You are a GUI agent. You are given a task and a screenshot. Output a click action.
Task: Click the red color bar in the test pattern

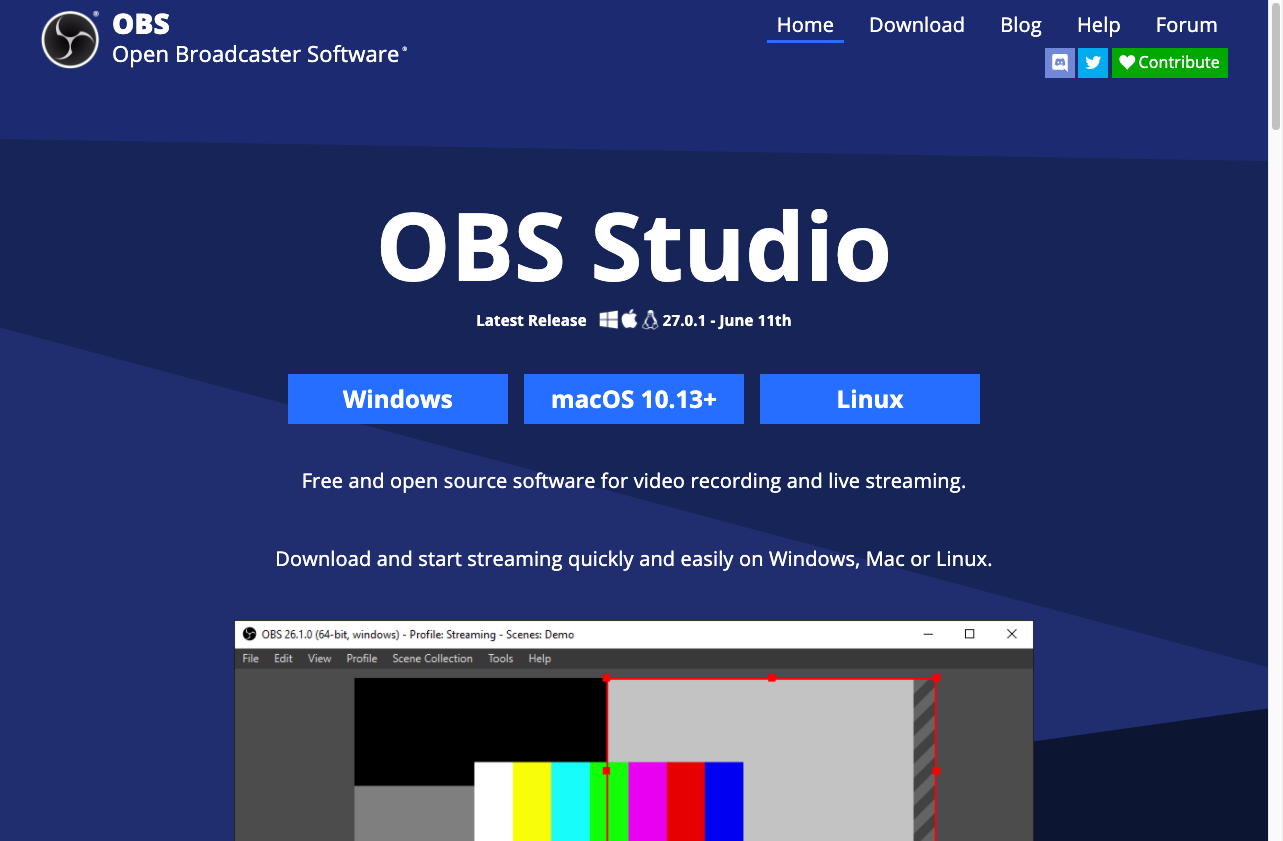pyautogui.click(x=686, y=801)
